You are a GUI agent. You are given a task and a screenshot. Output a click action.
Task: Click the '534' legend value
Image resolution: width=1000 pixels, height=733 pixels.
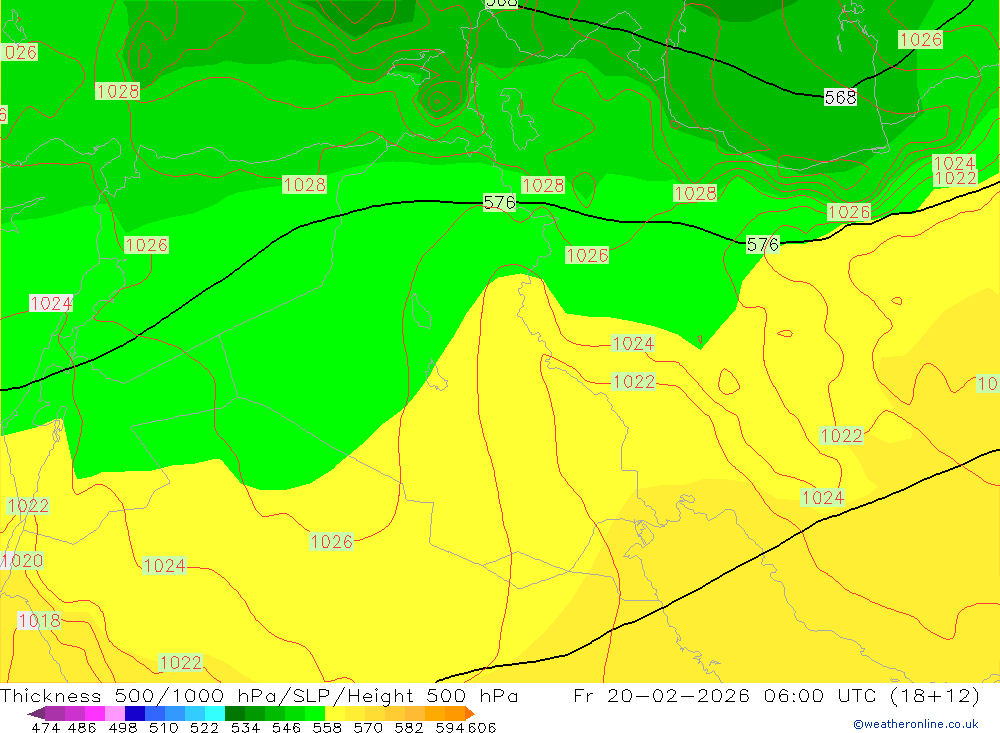(246, 727)
